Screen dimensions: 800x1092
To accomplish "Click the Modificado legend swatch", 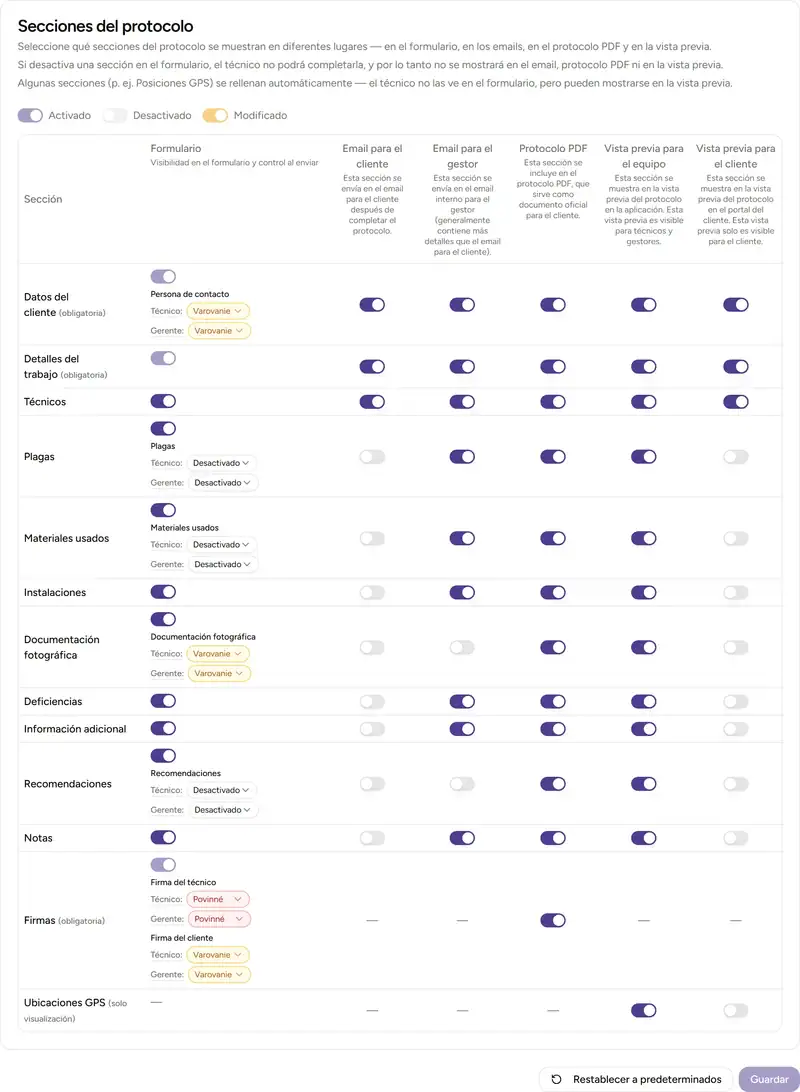I will [215, 115].
